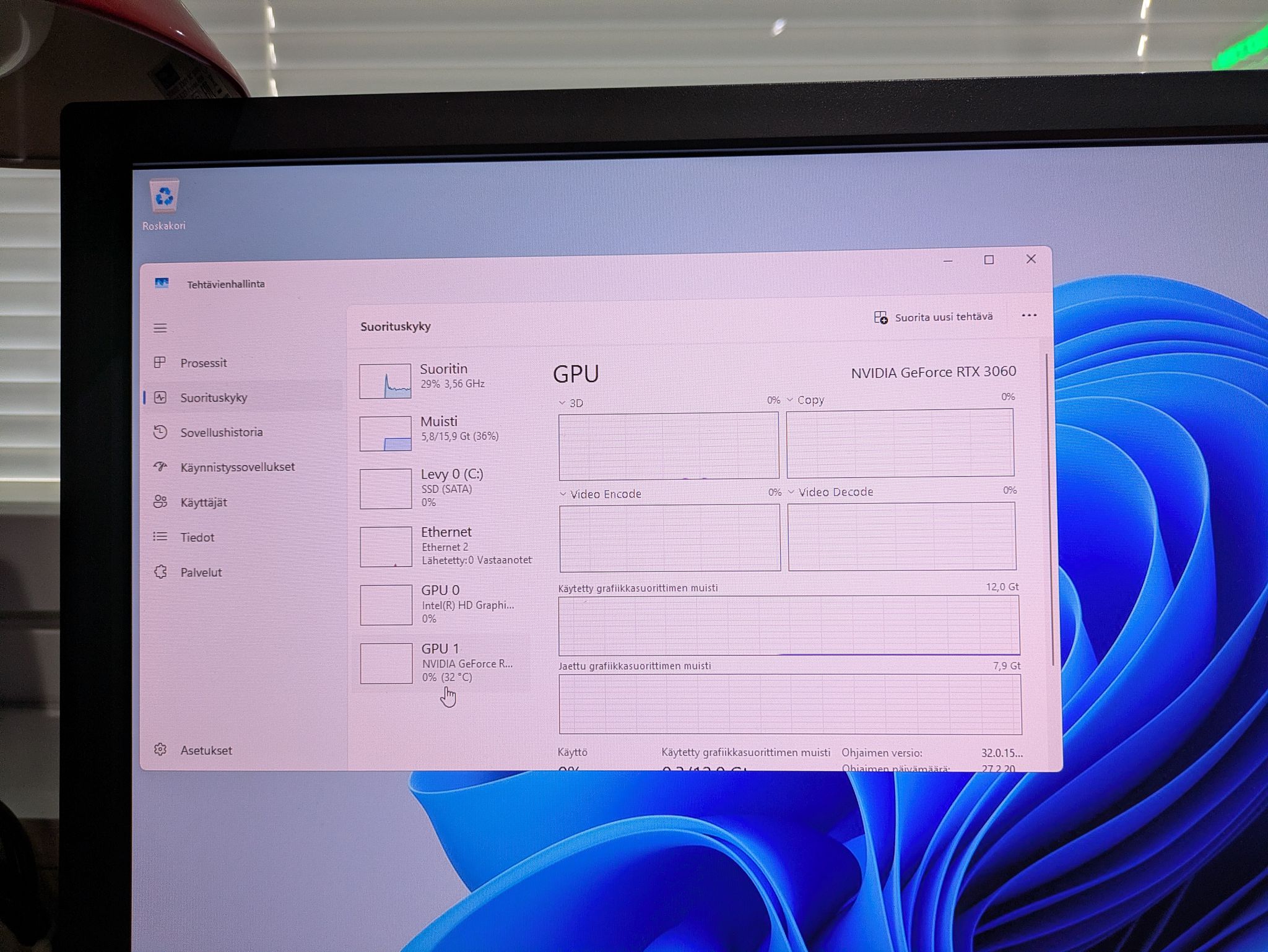Maximize the Tehtävienhallinta window

[x=989, y=260]
